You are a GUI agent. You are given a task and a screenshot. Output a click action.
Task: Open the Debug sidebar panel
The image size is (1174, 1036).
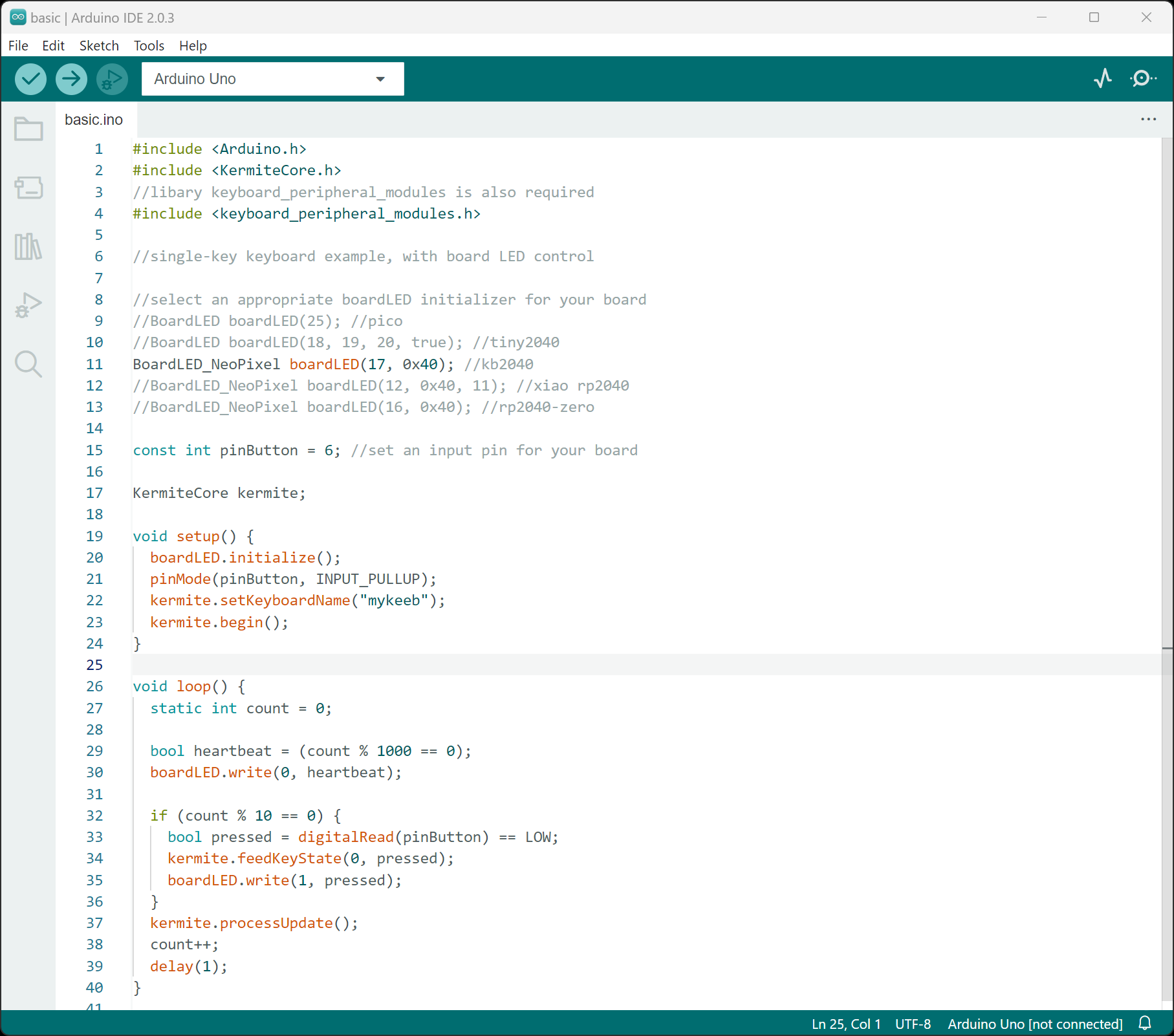(28, 305)
